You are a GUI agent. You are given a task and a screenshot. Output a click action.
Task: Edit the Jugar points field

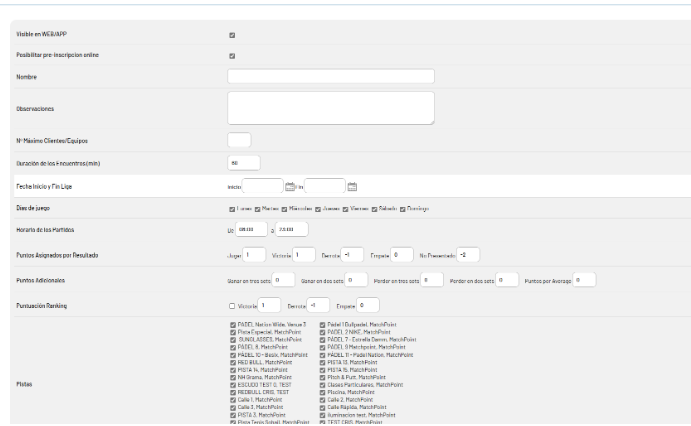[x=254, y=255]
